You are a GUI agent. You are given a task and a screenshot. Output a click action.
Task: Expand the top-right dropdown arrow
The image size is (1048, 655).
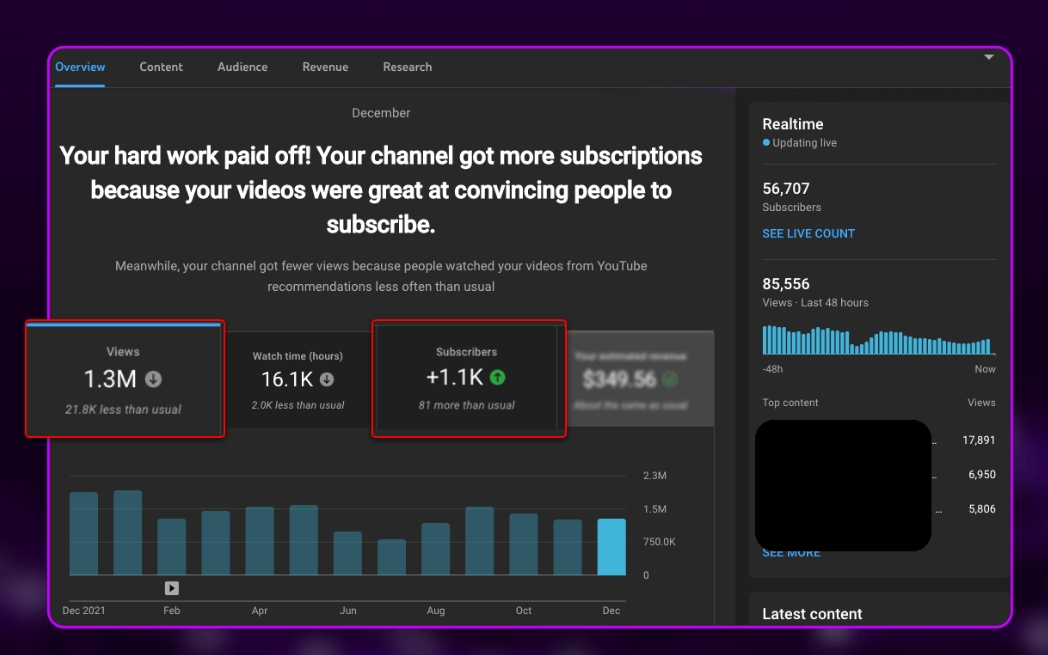point(989,57)
